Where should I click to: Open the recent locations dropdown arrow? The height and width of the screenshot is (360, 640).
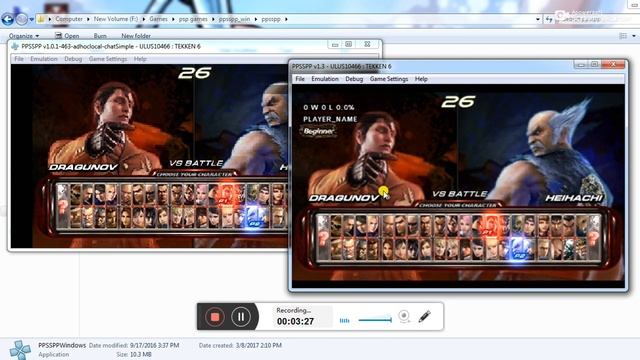31,19
